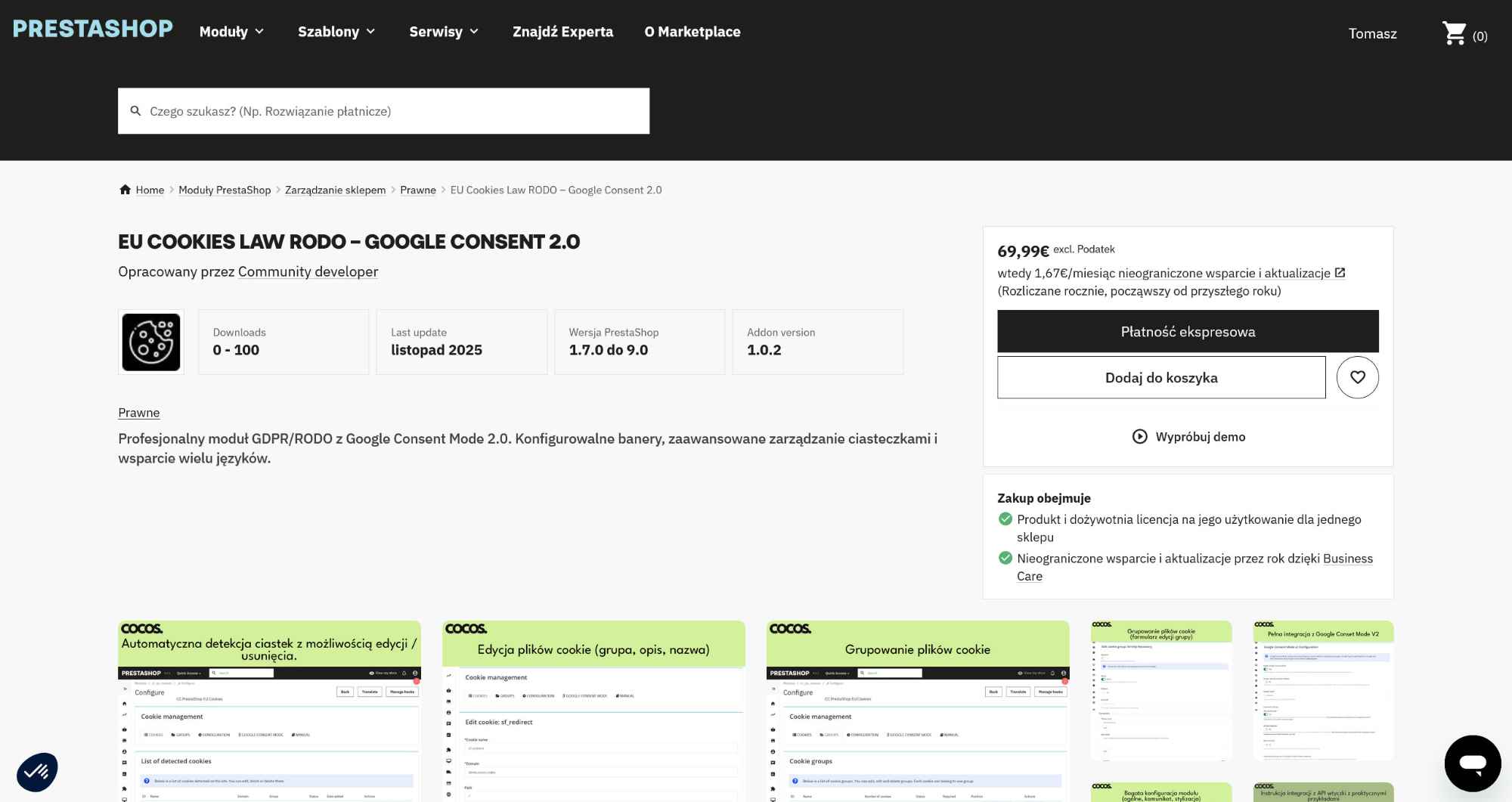Click Downloads 0 - 100 info box
1512x802 pixels.
283,342
